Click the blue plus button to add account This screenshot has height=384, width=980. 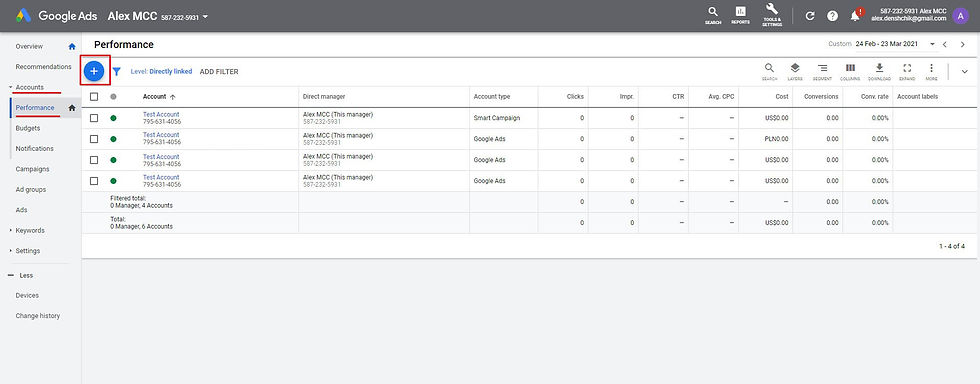[x=94, y=71]
